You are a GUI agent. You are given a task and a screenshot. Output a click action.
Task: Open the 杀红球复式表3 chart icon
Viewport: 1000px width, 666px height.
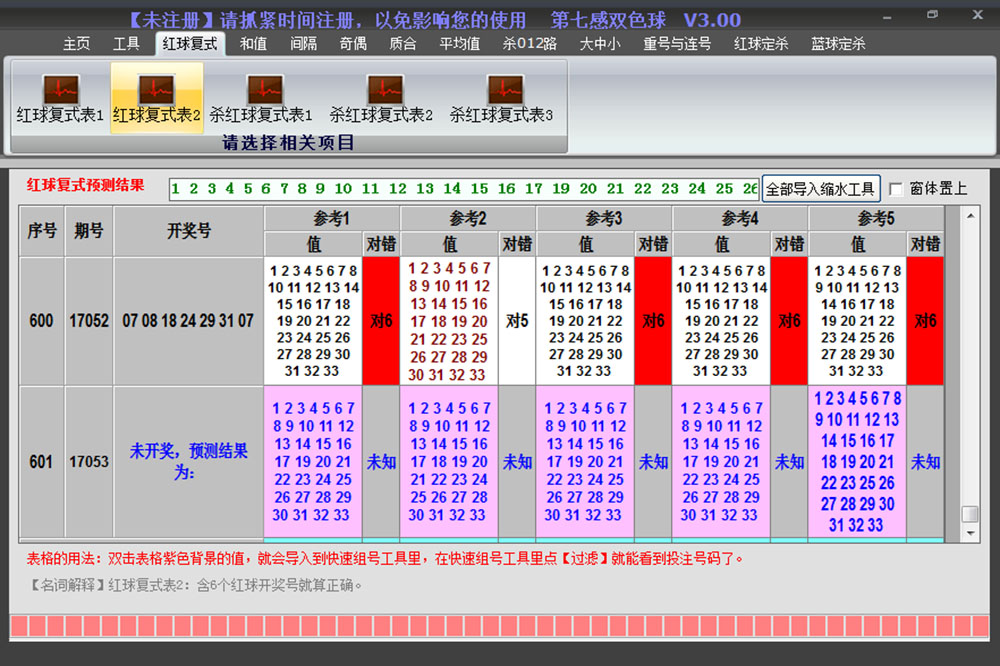click(501, 98)
